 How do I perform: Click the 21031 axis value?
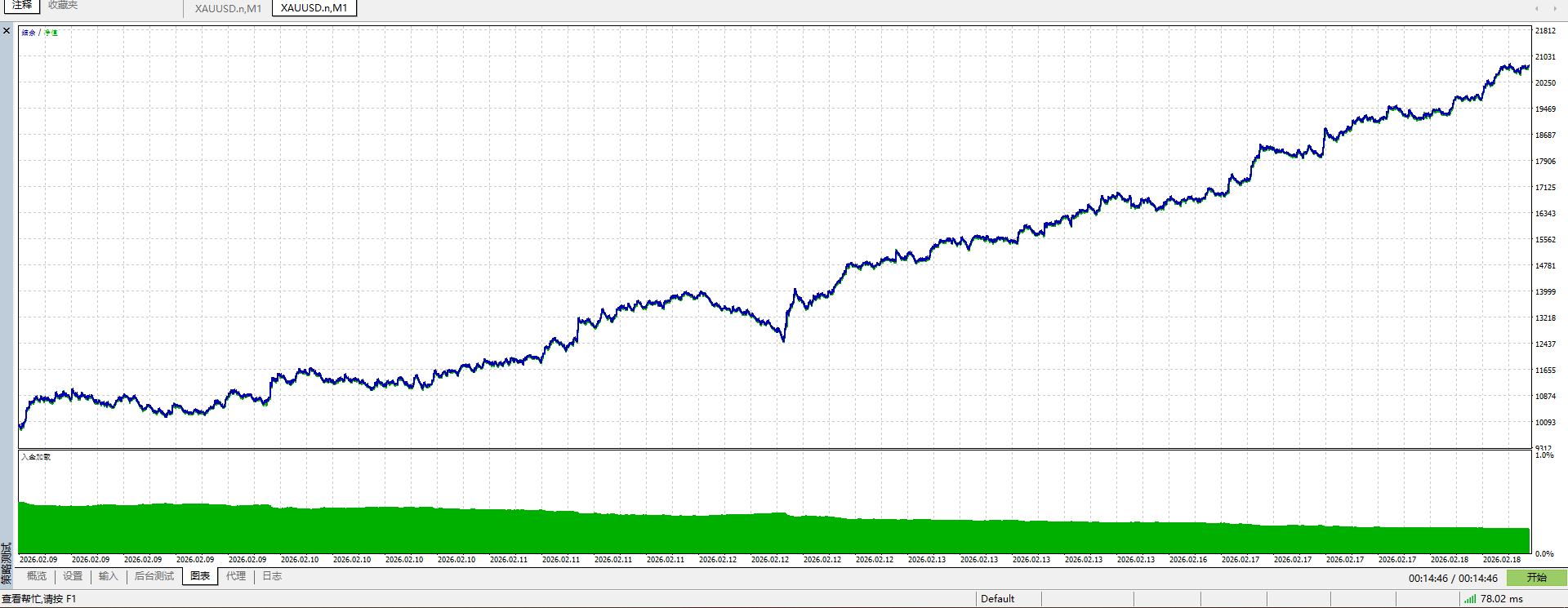click(1545, 57)
